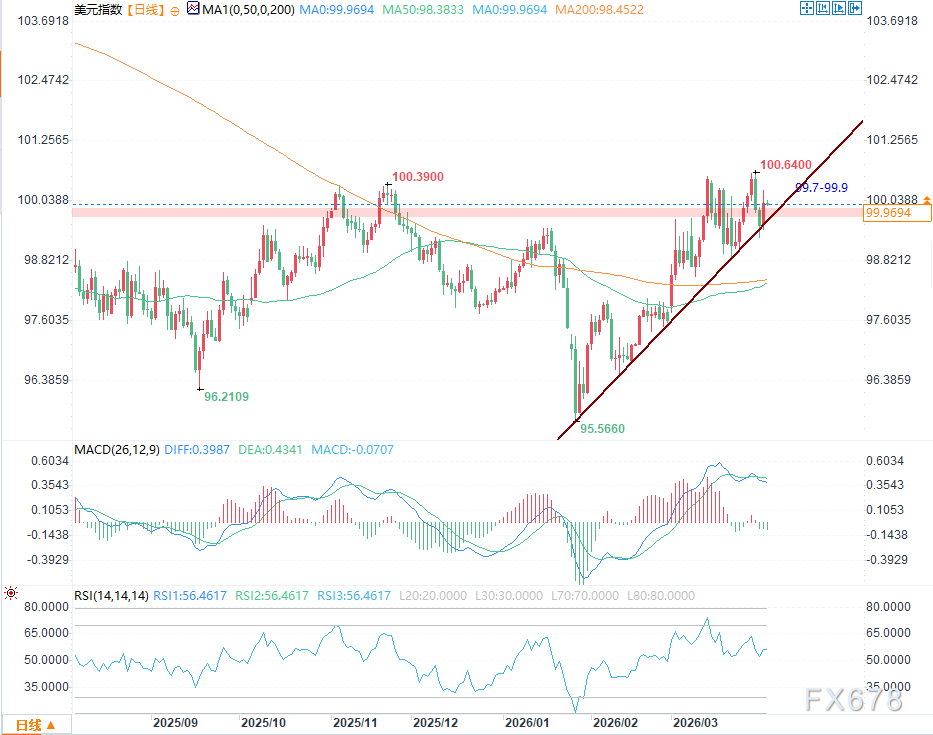This screenshot has height=735, width=933.
Task: Click the 99.9694 current price tag
Action: pos(896,213)
